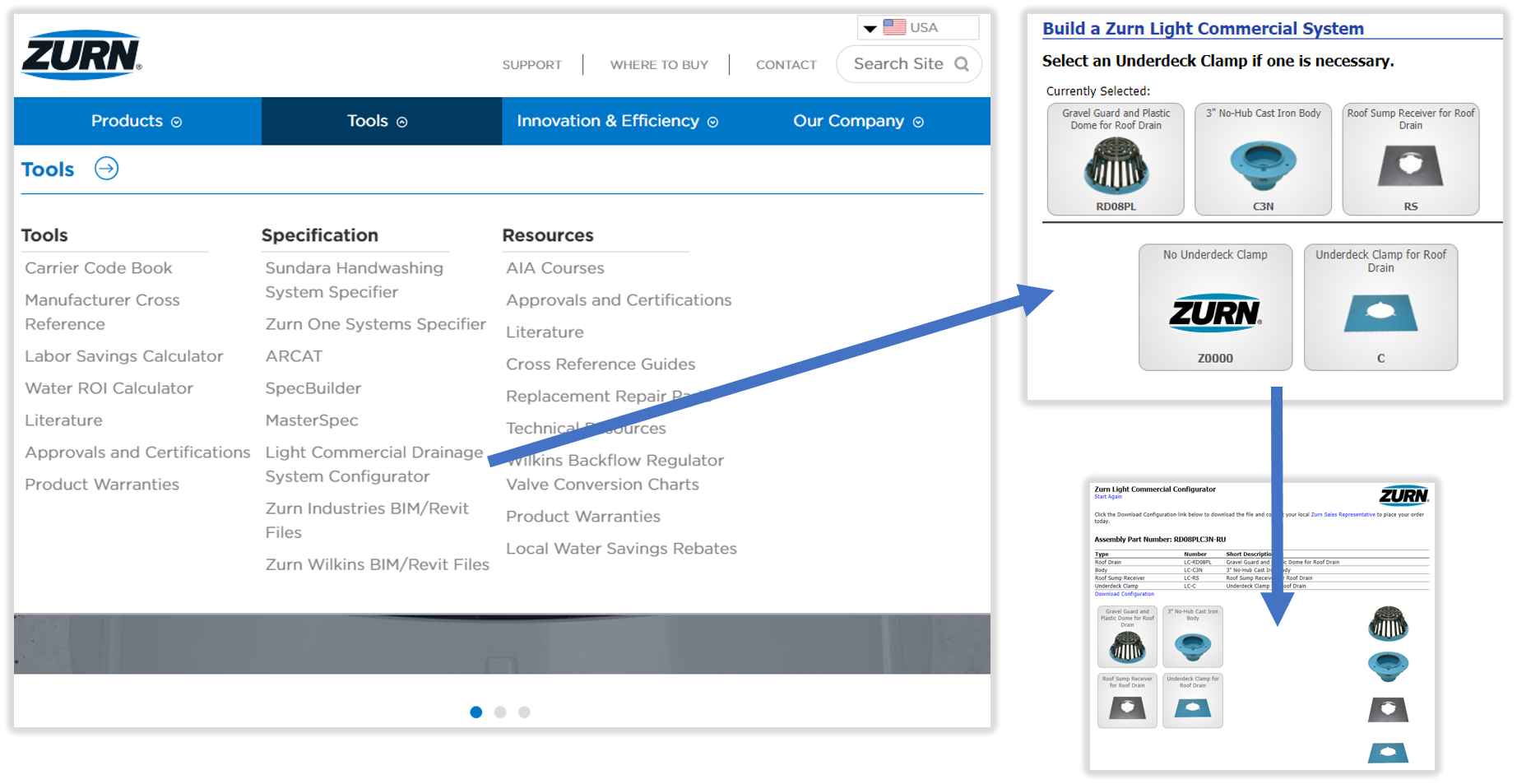This screenshot has height=784, width=1517.
Task: Expand the Innovation & Efficiency menu
Action: (617, 121)
